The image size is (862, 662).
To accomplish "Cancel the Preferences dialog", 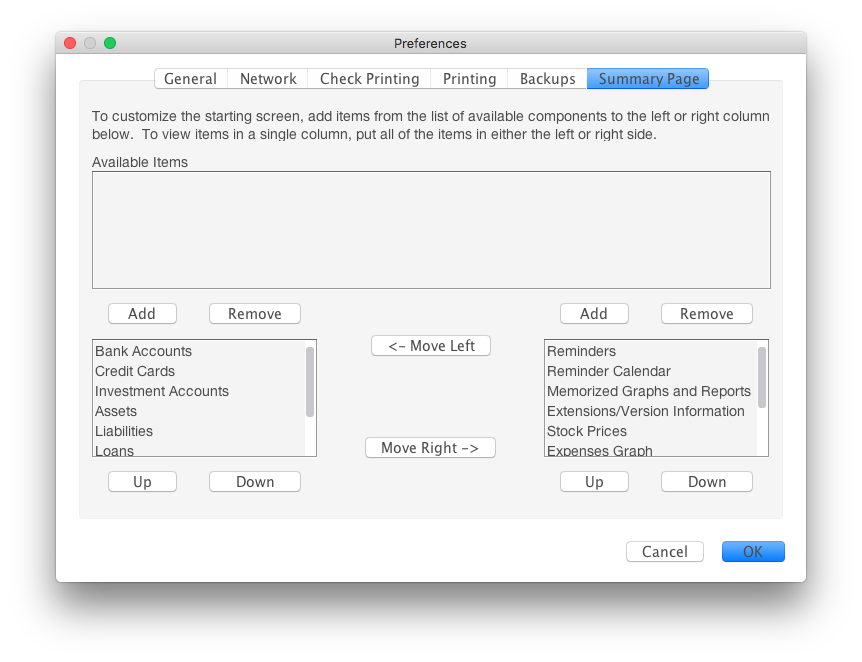I will tap(665, 551).
